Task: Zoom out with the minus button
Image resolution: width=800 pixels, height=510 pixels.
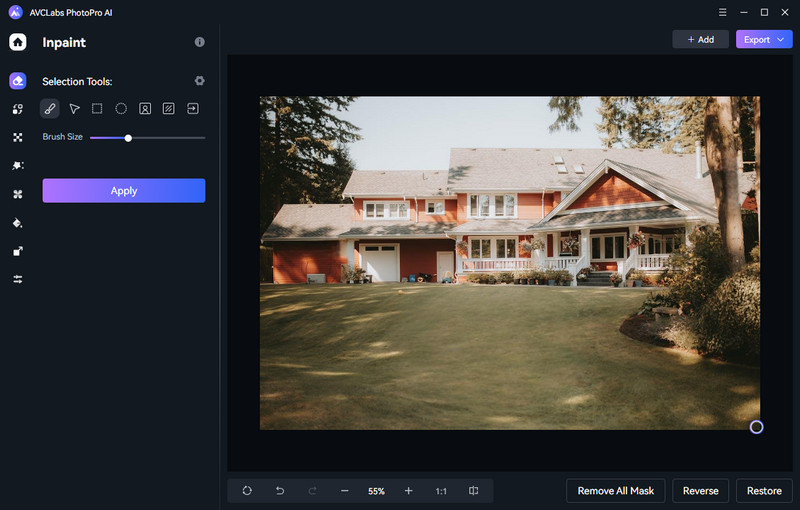Action: click(344, 491)
